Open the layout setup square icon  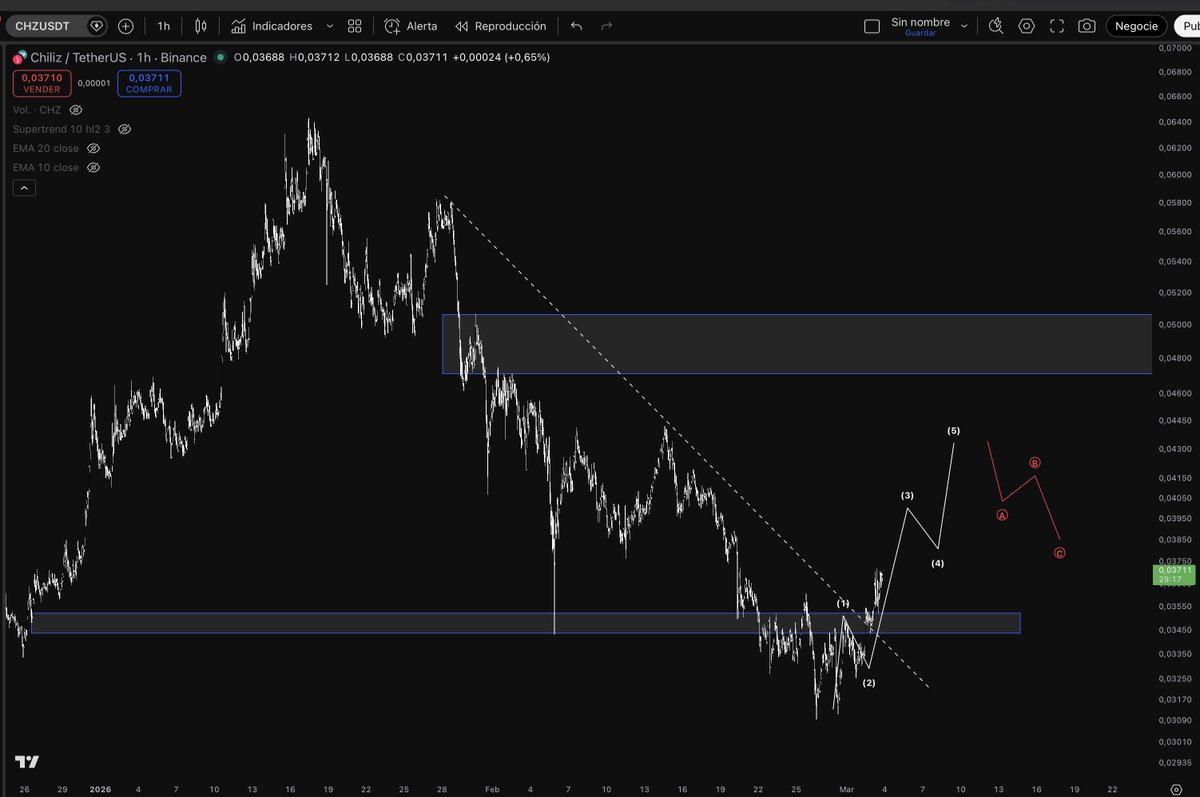(872, 26)
